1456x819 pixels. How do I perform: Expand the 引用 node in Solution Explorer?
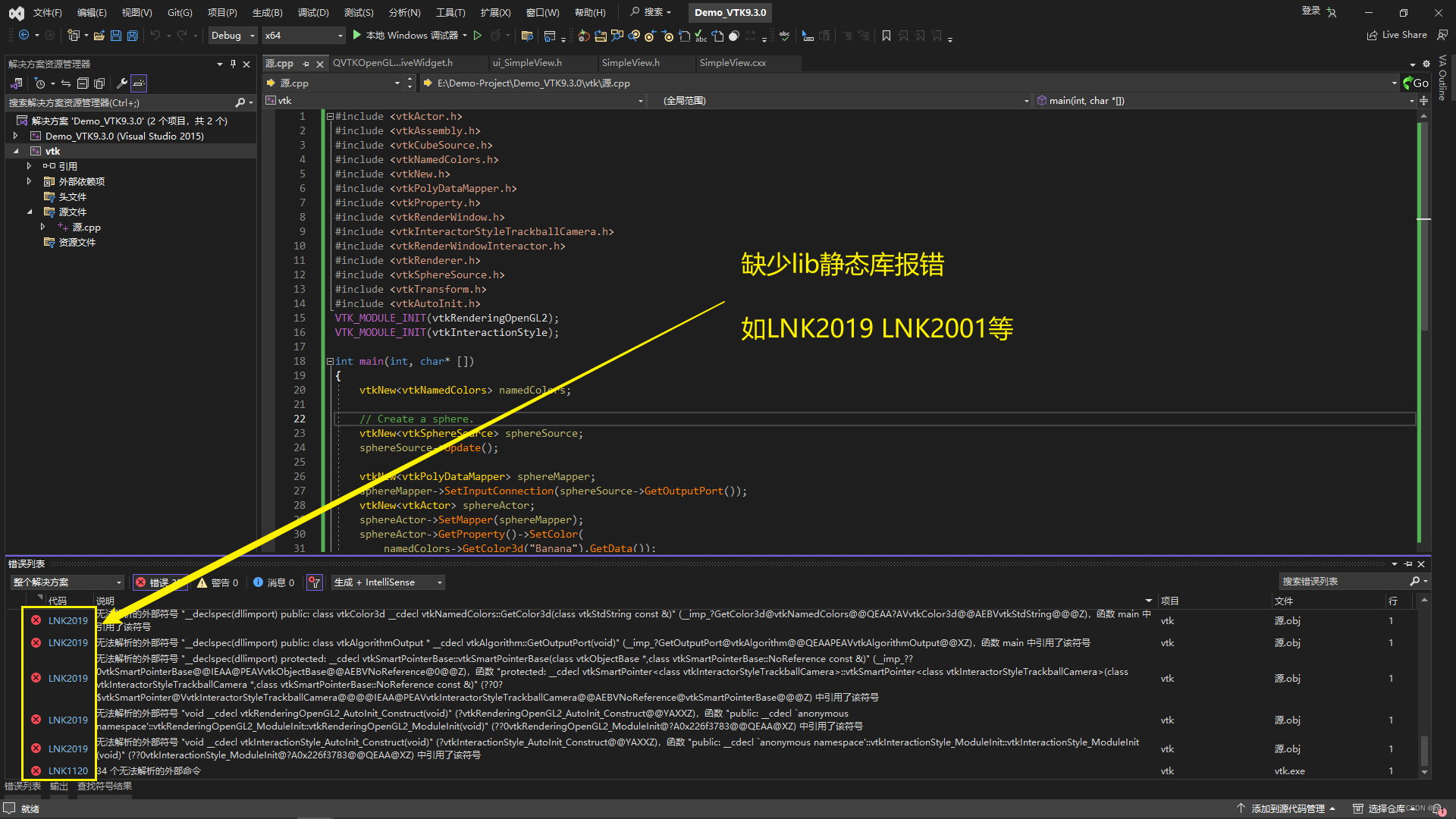[30, 165]
